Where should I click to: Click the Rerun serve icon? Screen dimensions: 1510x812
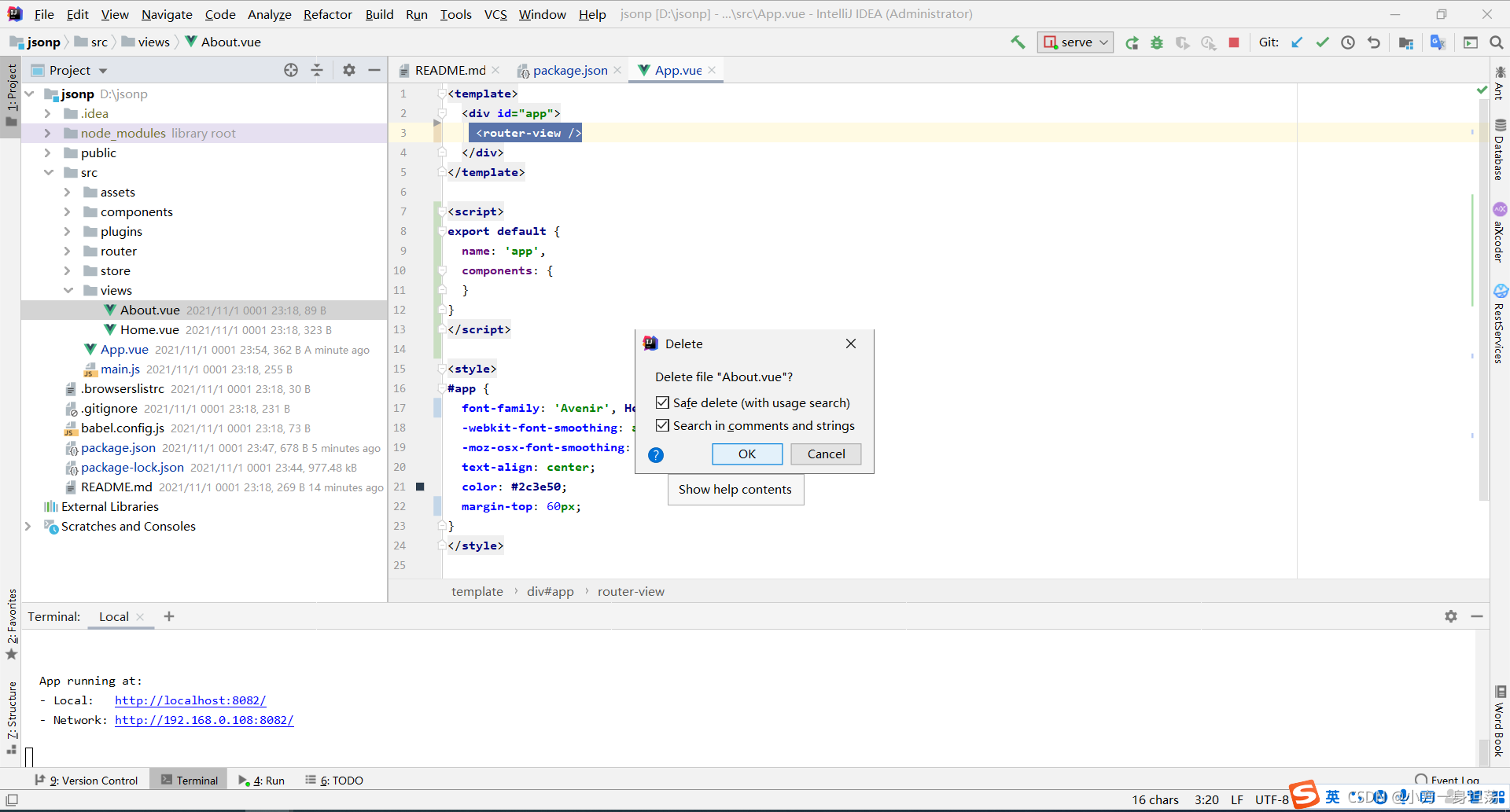tap(1132, 42)
